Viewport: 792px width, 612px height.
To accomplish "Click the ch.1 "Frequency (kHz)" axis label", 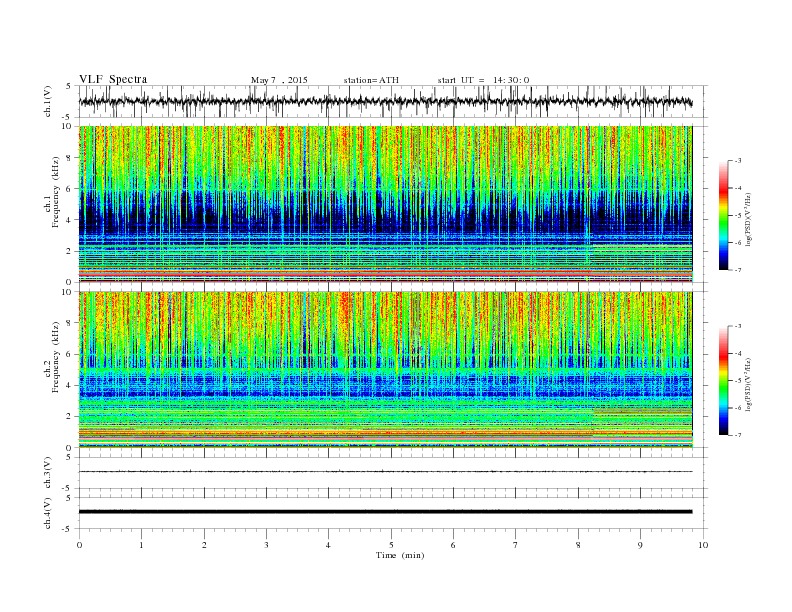I will point(56,192).
